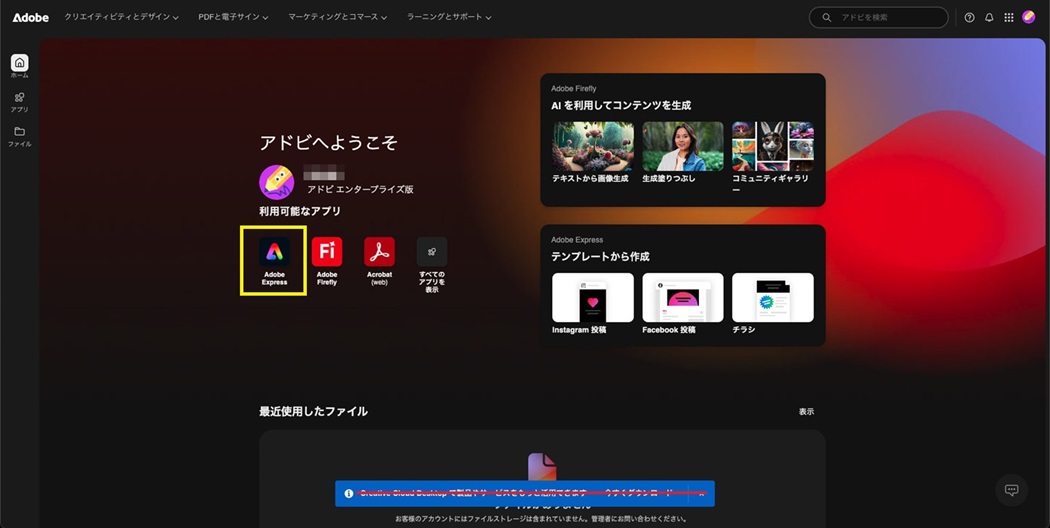Viewport: 1050px width, 528px height.
Task: Open the アプリ sidebar icon
Action: coord(19,98)
